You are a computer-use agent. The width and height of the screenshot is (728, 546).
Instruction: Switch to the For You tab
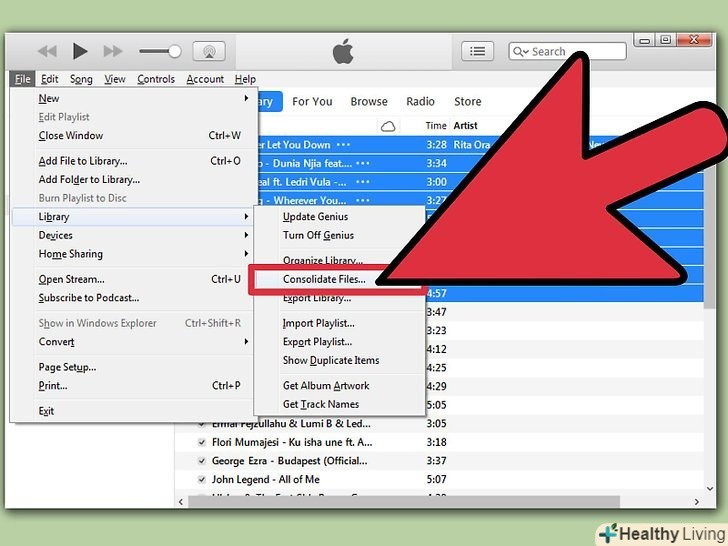tap(312, 102)
